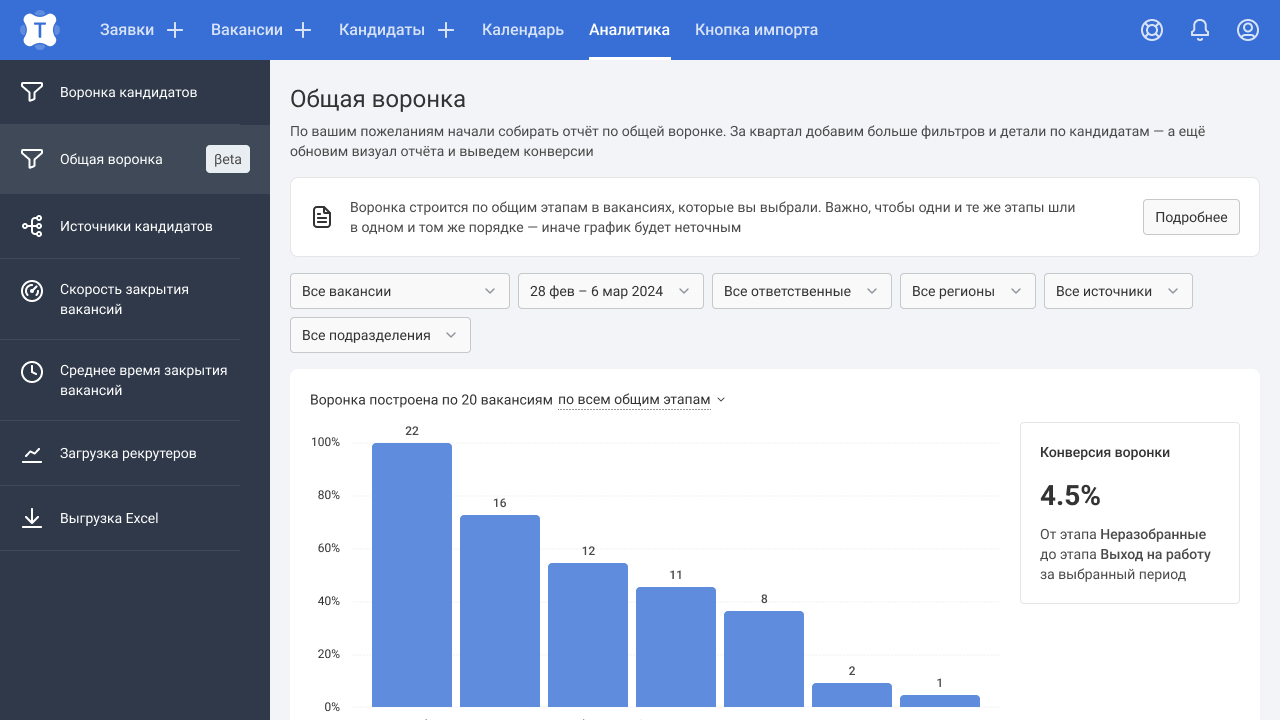Click the chart bar with value 8
The height and width of the screenshot is (720, 1280).
[x=764, y=659]
